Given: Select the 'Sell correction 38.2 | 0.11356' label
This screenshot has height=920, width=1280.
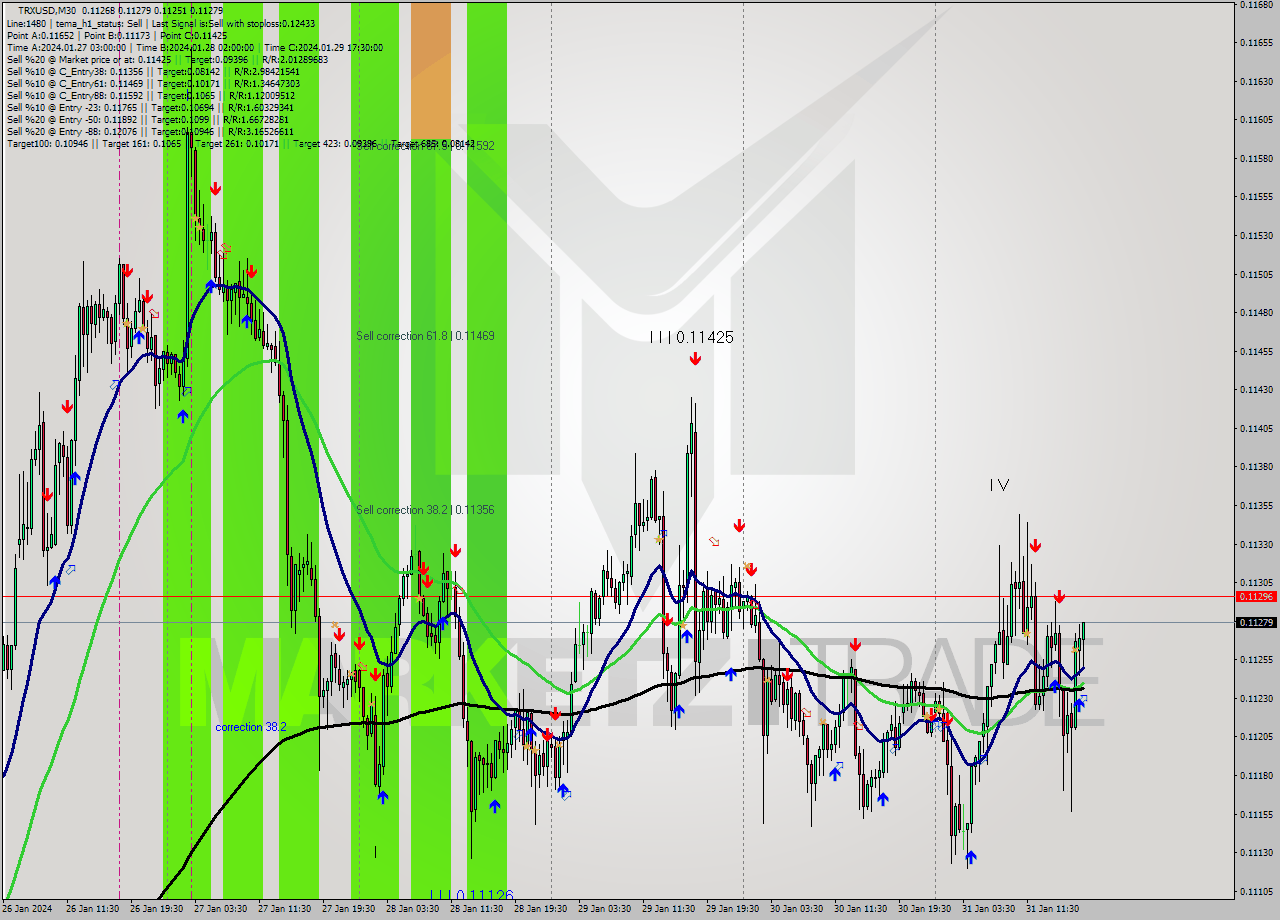Looking at the screenshot, I should 425,510.
